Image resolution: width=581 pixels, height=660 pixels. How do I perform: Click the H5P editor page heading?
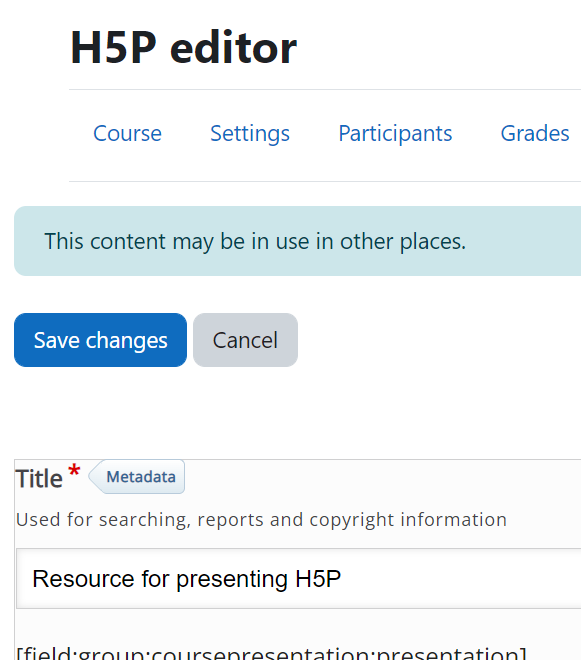183,48
